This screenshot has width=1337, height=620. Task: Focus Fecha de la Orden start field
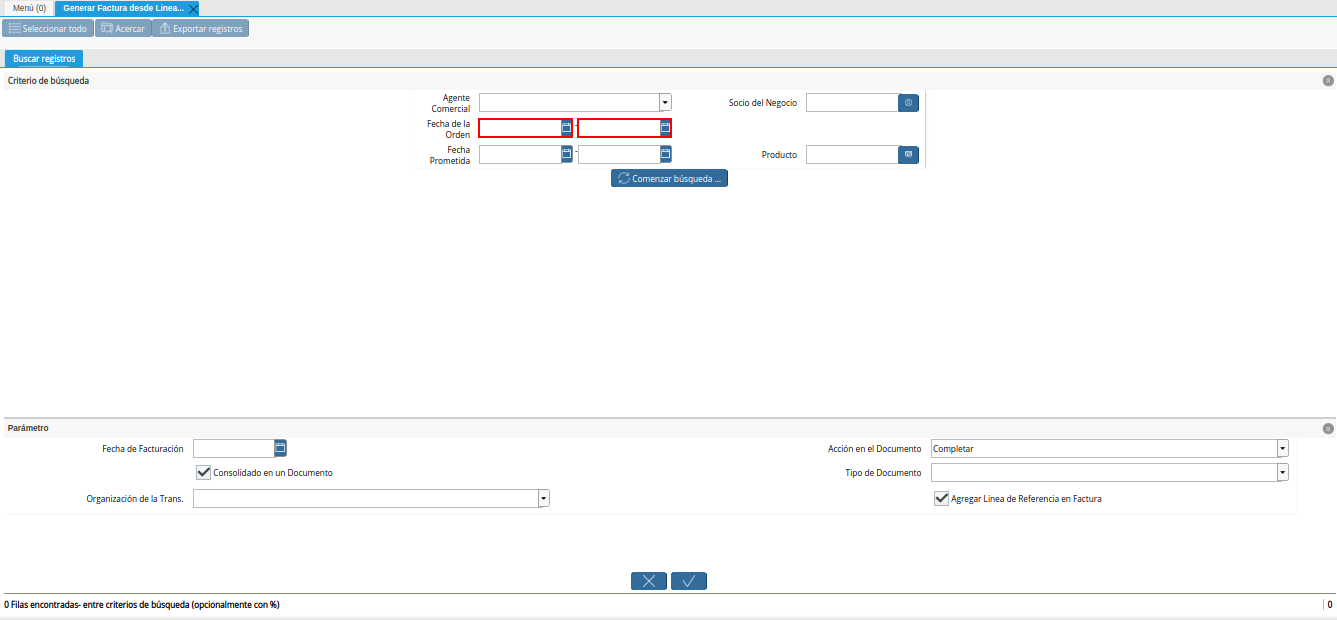[x=520, y=128]
